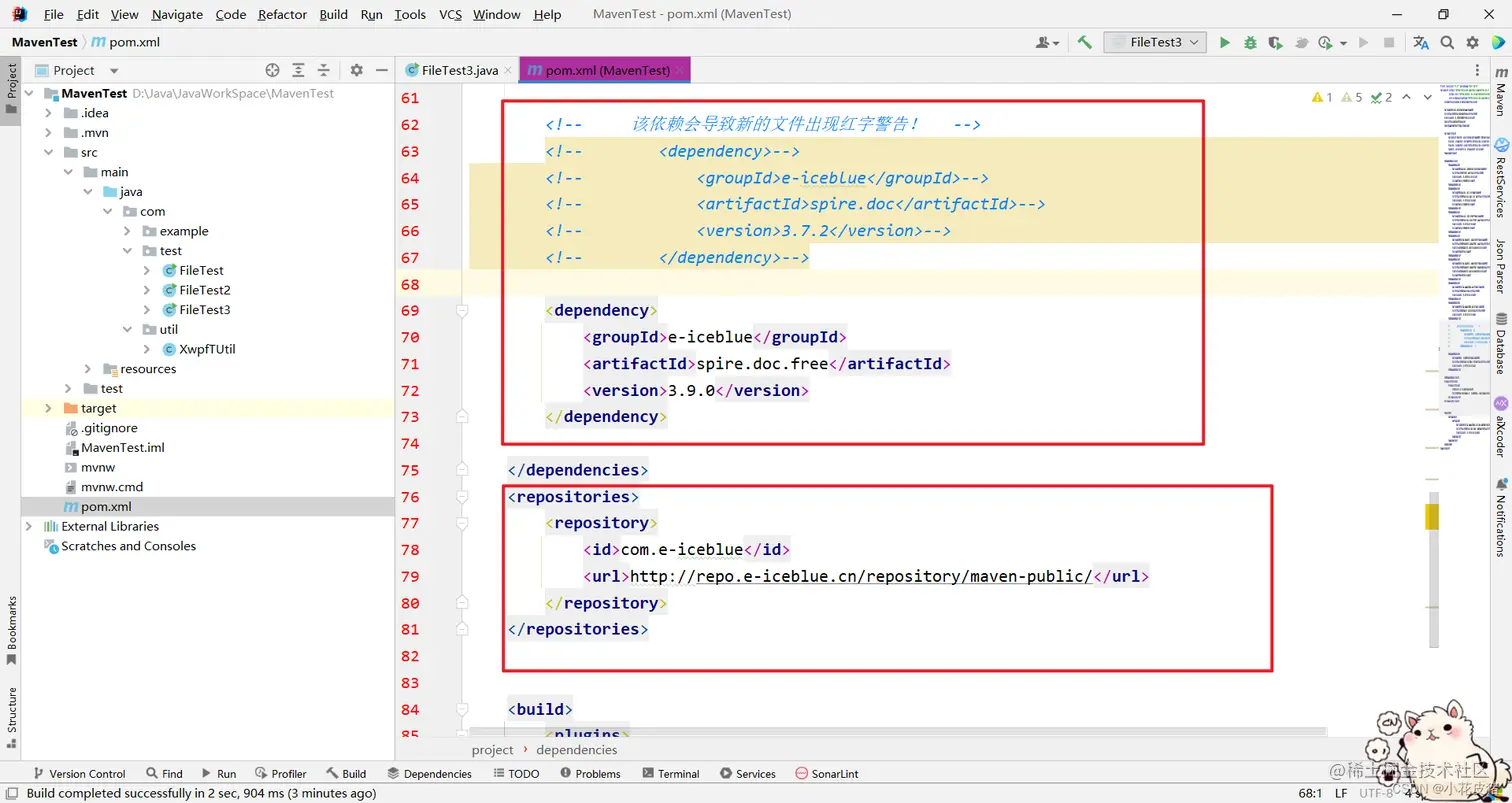This screenshot has width=1512, height=803.
Task: Select XwpfTUtil class in tree
Action: tap(207, 349)
